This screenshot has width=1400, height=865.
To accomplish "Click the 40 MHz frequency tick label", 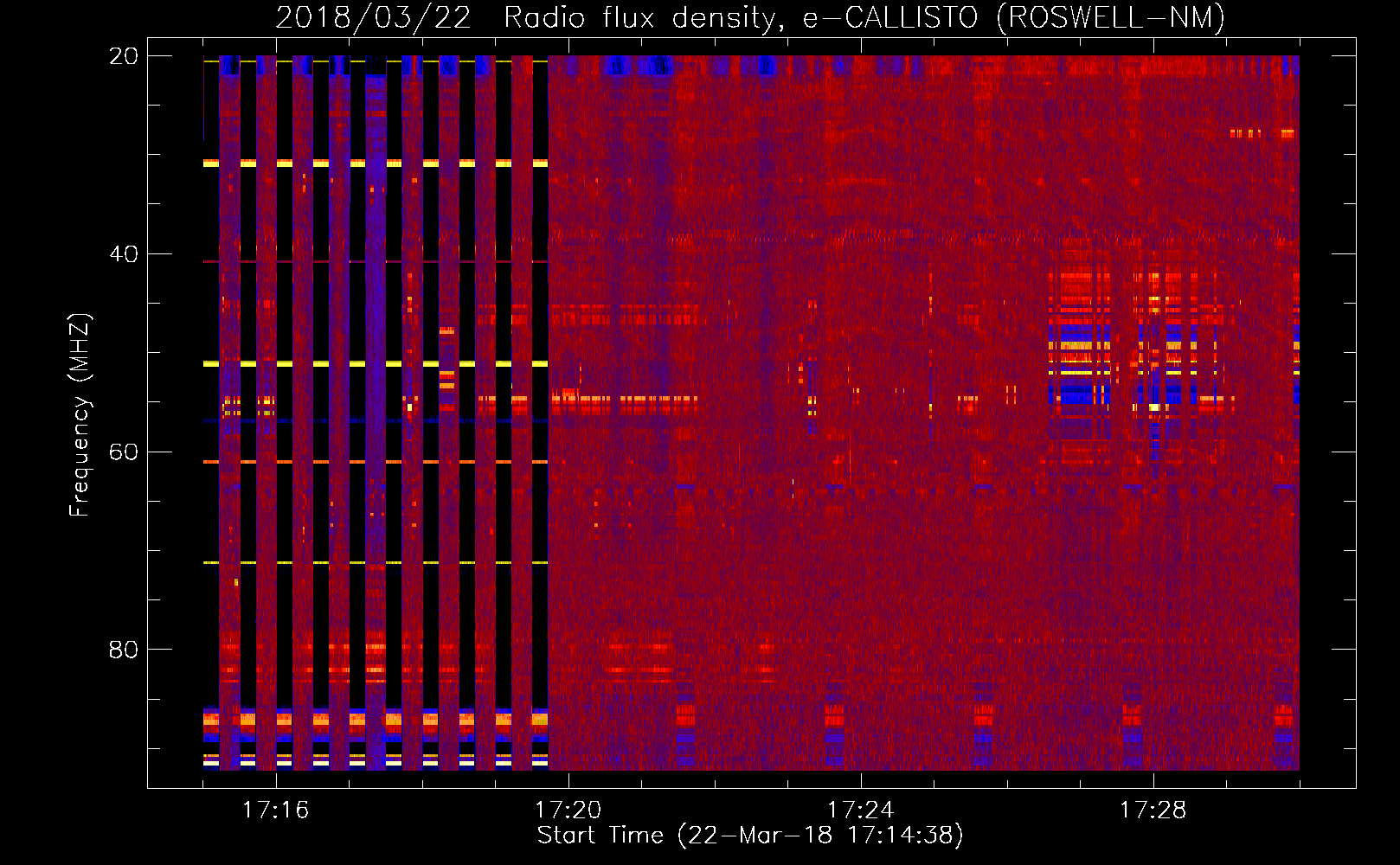I will (x=123, y=254).
